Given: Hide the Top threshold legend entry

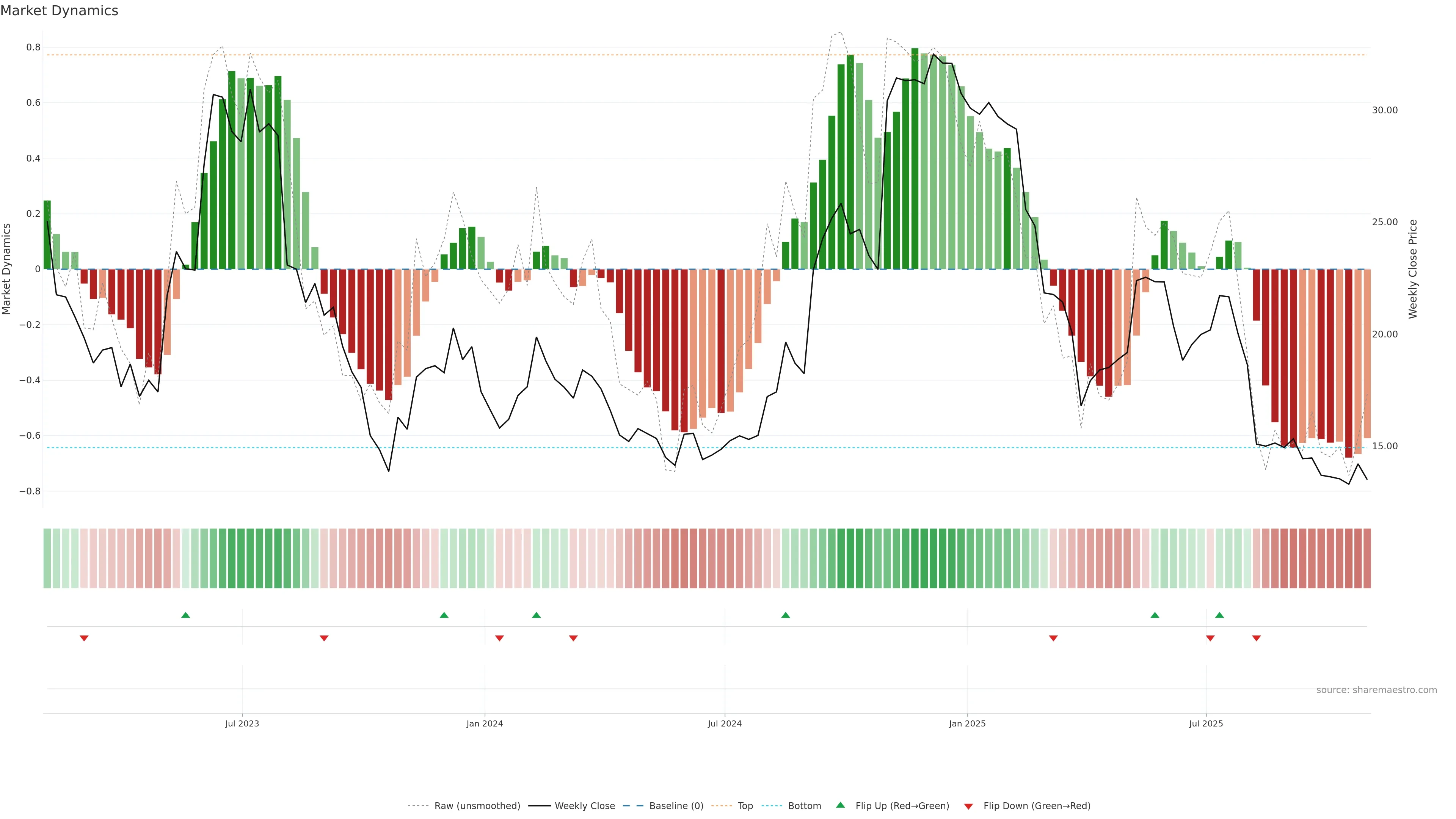Looking at the screenshot, I should (x=745, y=806).
